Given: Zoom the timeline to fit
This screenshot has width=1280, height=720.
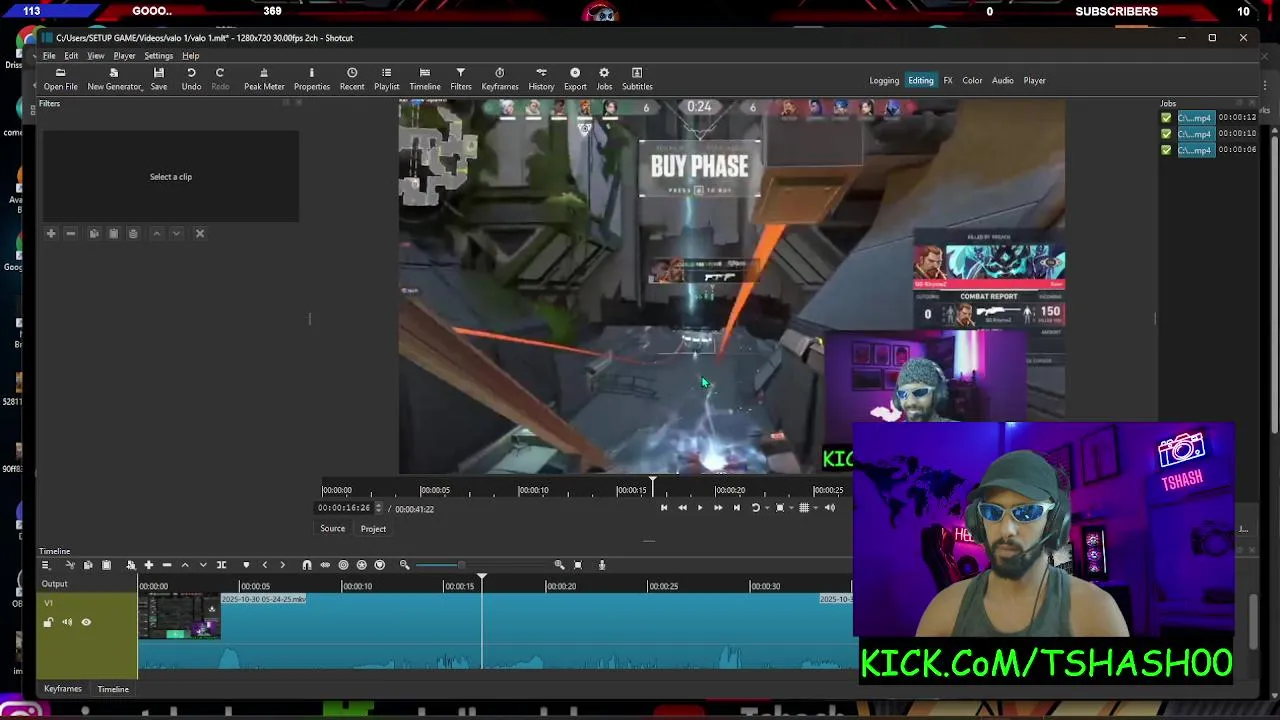Looking at the screenshot, I should [x=578, y=565].
